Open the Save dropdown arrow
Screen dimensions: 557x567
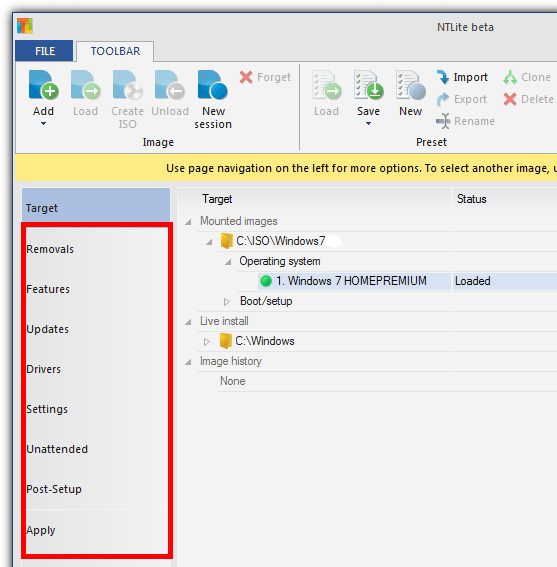click(368, 124)
